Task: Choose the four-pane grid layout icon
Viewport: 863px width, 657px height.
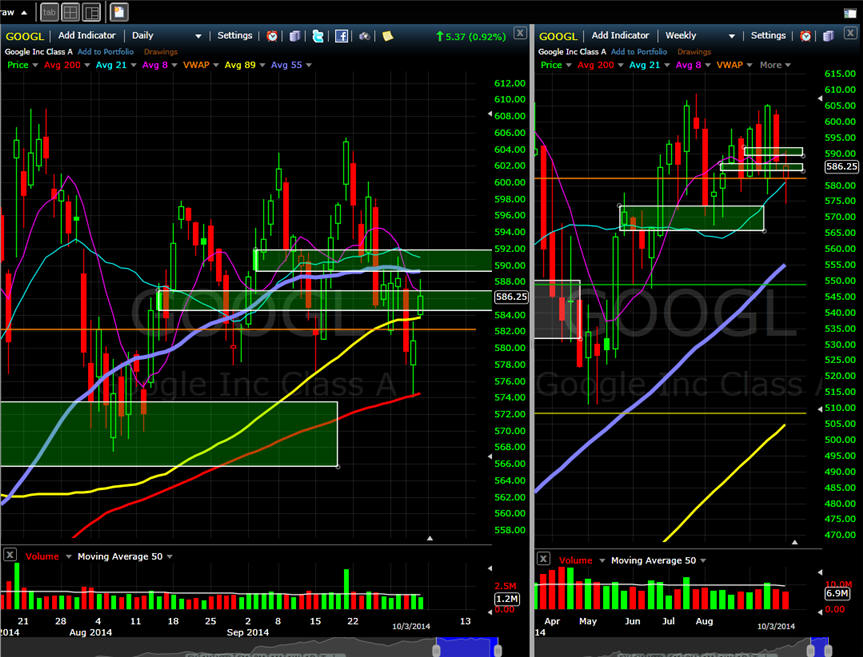Action: pos(70,12)
